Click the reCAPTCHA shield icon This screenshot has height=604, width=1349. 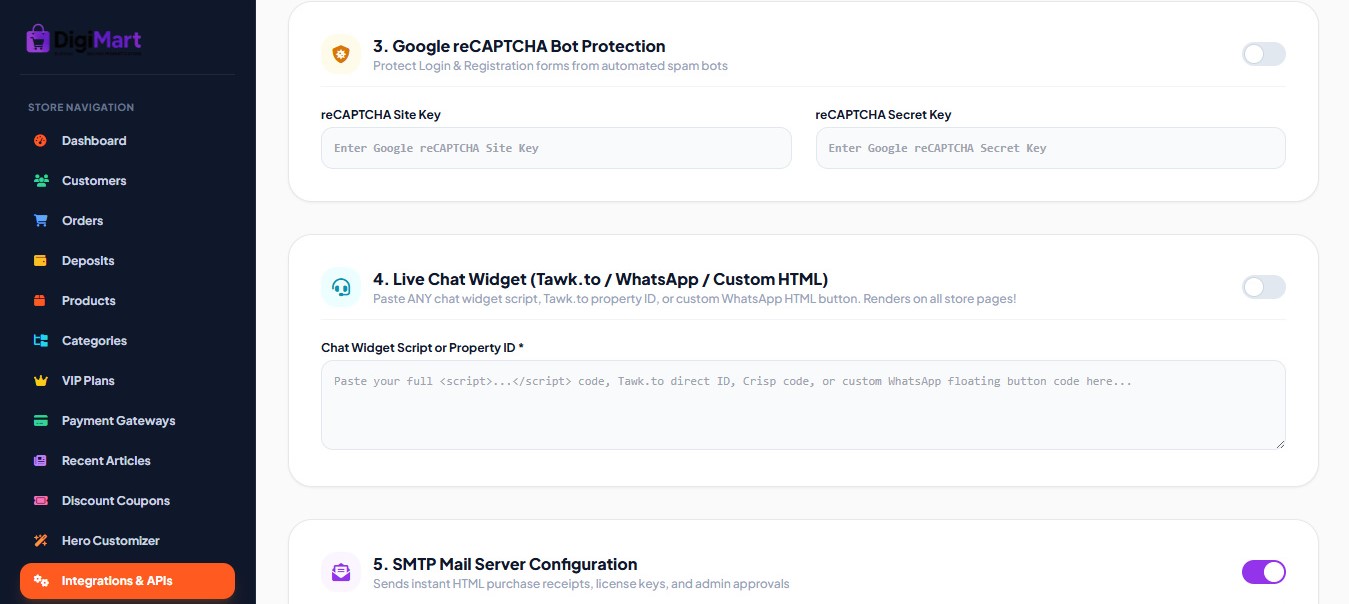click(x=341, y=54)
